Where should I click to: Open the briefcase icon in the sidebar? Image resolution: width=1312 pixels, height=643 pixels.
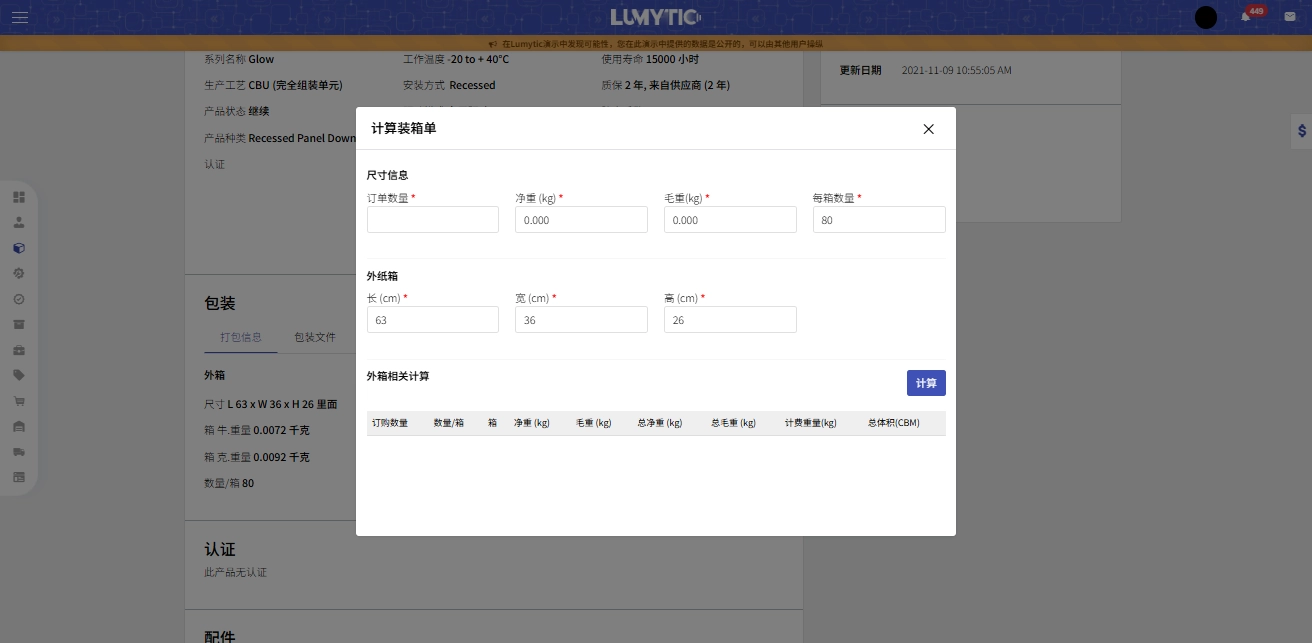pos(19,350)
